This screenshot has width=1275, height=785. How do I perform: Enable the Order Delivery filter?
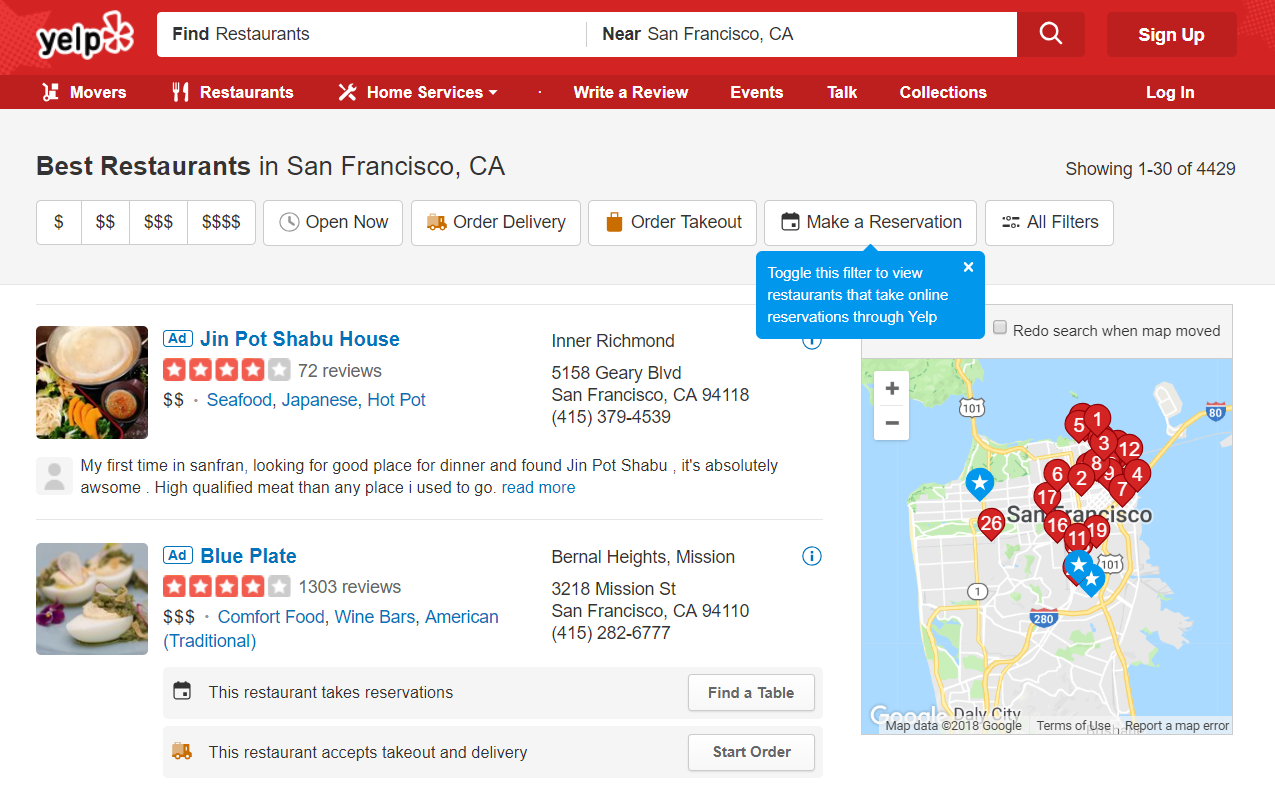tap(496, 222)
